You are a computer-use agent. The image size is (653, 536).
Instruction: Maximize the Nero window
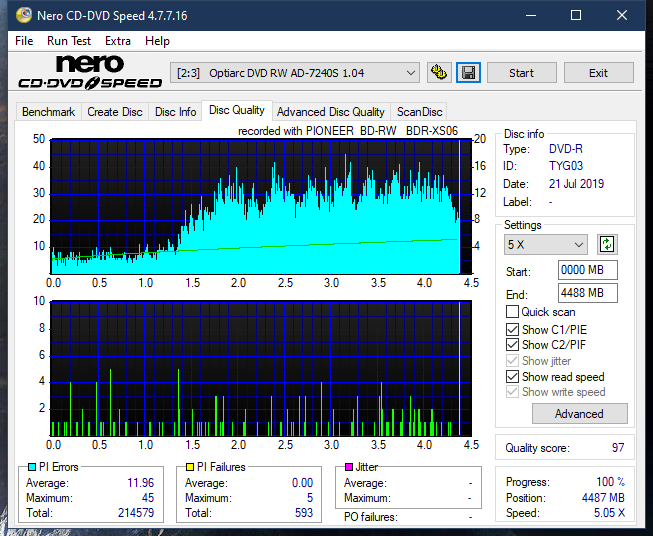(x=576, y=15)
